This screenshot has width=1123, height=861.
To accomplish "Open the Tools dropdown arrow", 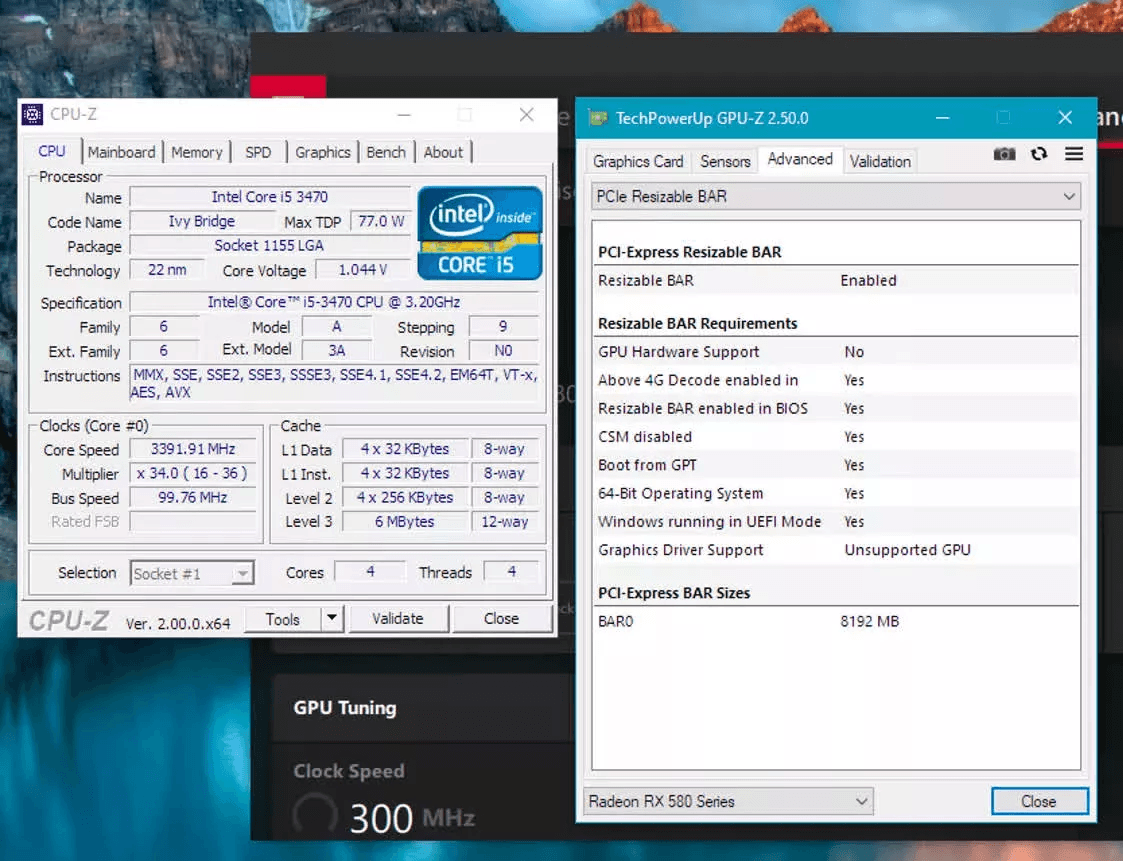I will [x=332, y=619].
